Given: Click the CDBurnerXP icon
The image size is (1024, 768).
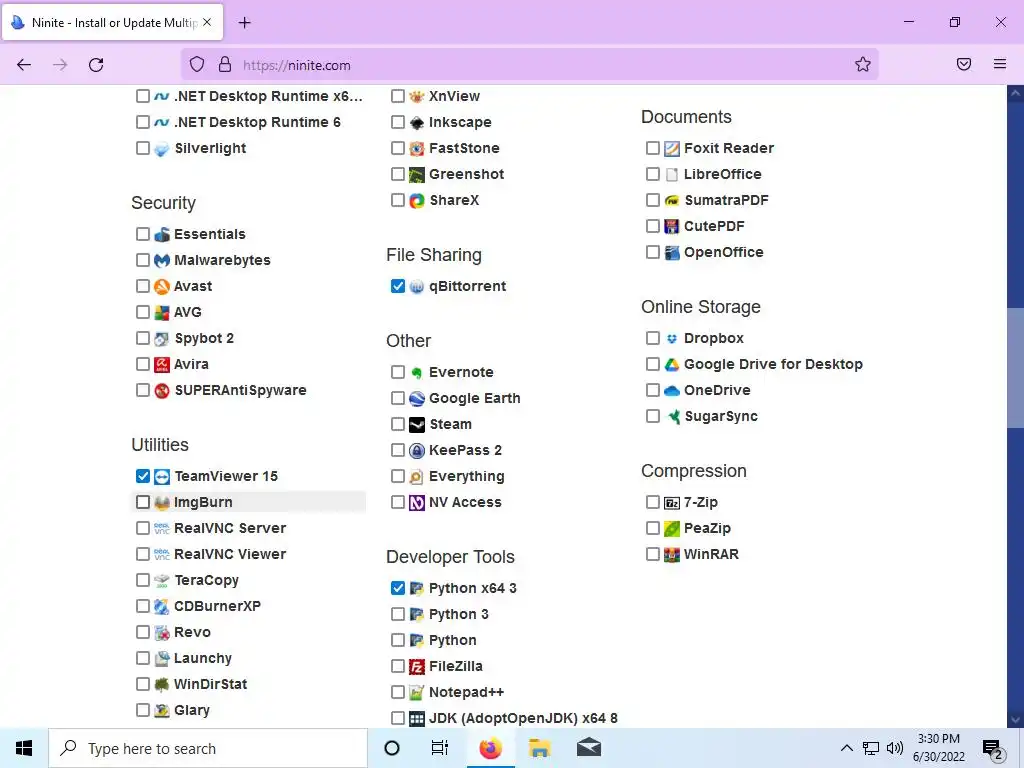Looking at the screenshot, I should pos(161,607).
